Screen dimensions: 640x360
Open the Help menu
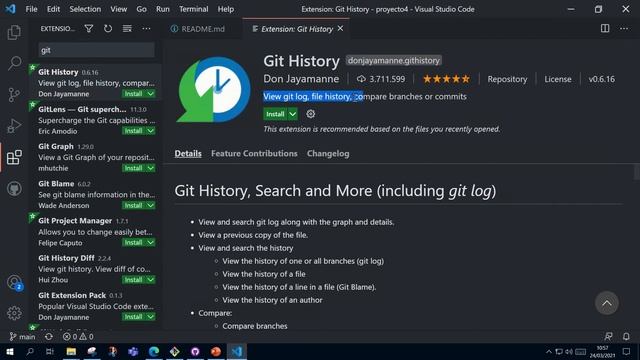pos(226,9)
